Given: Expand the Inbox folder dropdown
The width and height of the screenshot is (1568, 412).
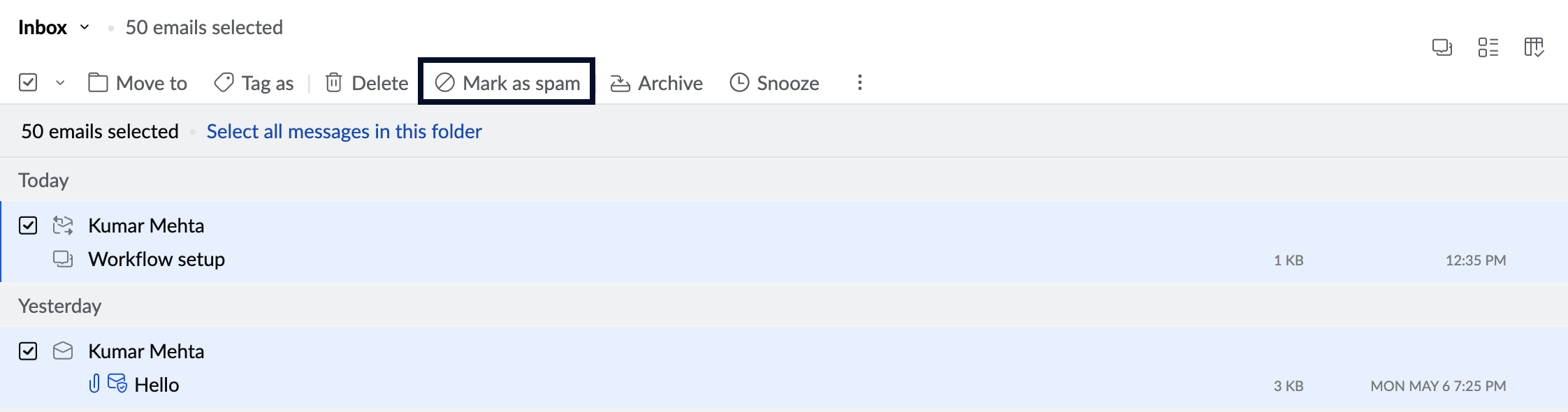Looking at the screenshot, I should (x=85, y=27).
